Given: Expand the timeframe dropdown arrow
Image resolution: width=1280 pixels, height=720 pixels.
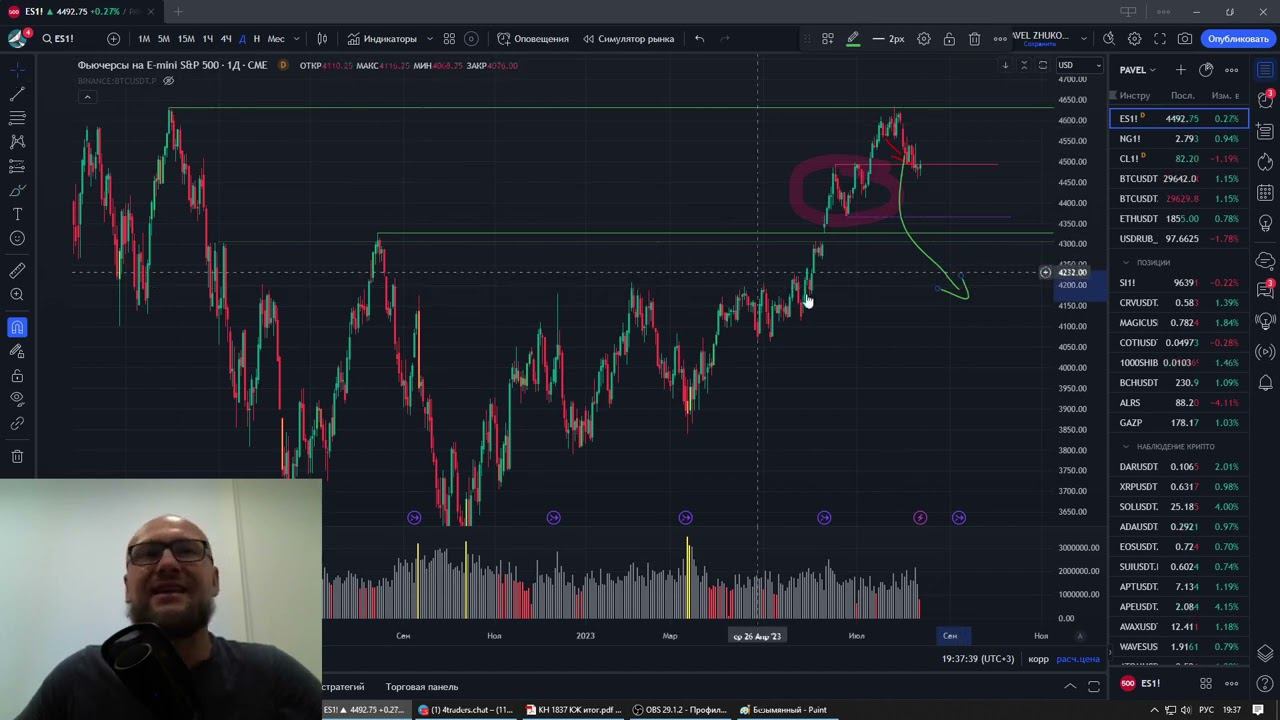Looking at the screenshot, I should pyautogui.click(x=296, y=39).
